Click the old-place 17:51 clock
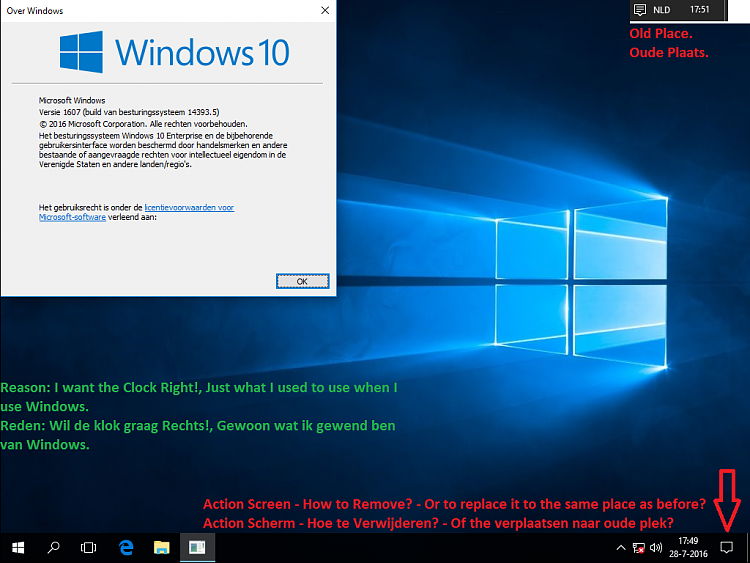The width and height of the screenshot is (750, 563). pyautogui.click(x=699, y=10)
